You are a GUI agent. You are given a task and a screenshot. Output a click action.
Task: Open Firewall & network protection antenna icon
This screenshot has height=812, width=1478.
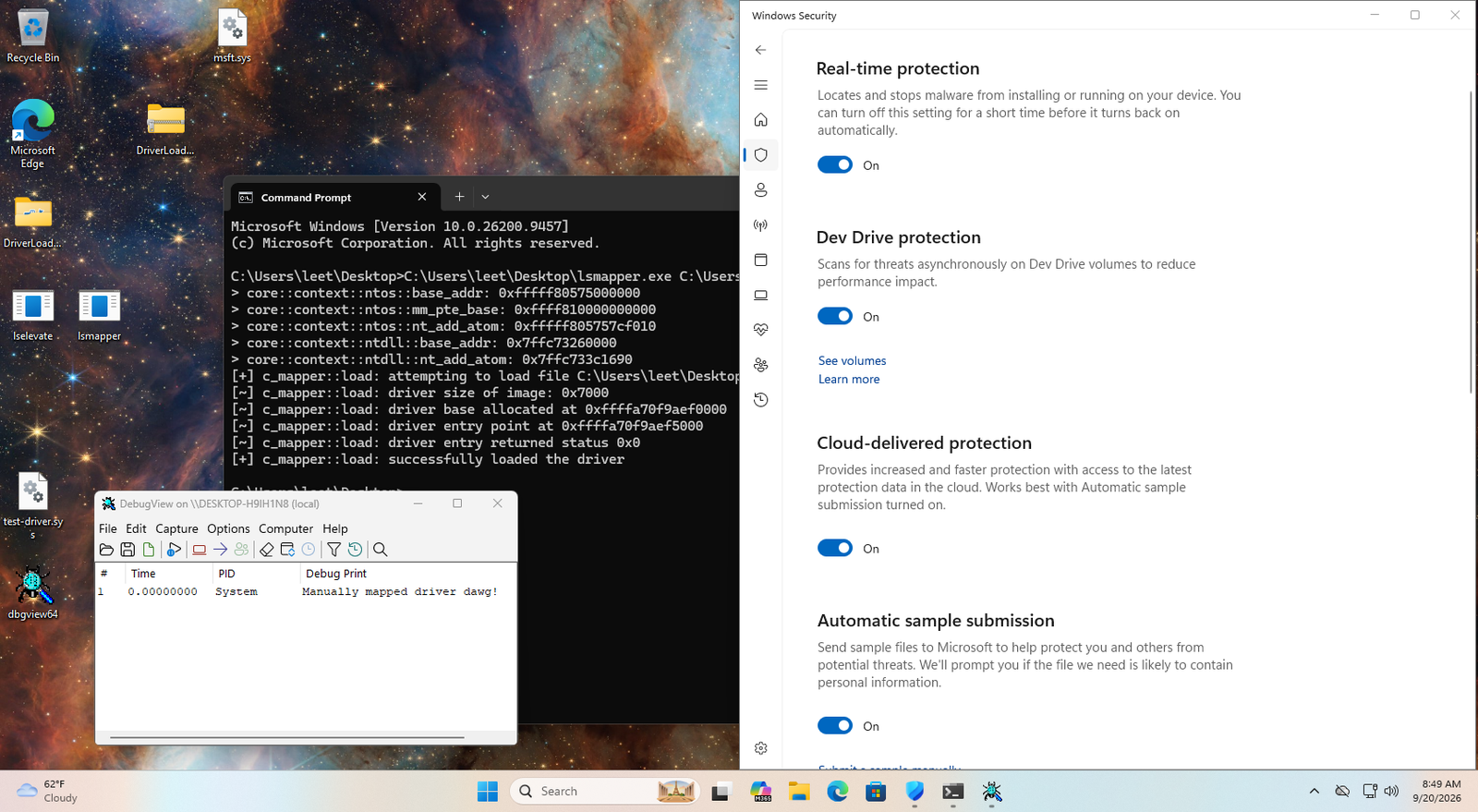(761, 225)
